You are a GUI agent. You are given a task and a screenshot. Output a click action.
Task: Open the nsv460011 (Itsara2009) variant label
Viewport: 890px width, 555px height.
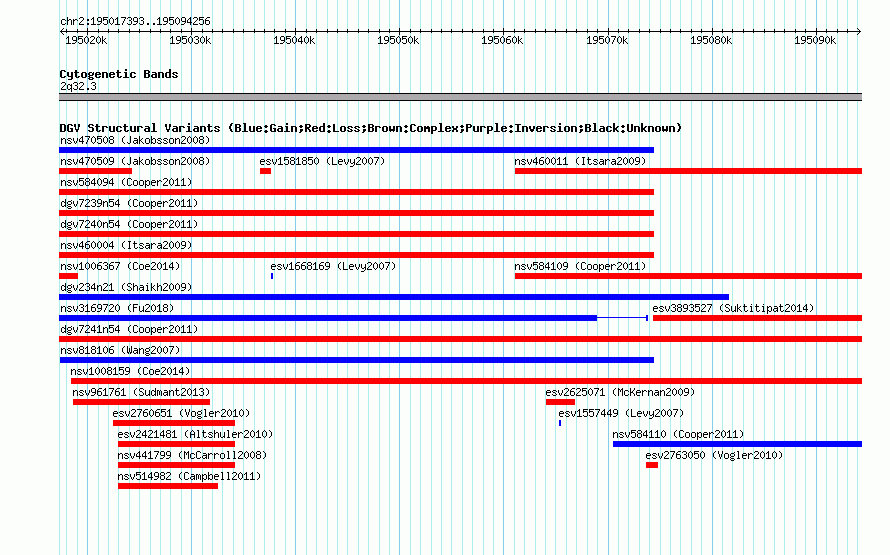(x=580, y=161)
